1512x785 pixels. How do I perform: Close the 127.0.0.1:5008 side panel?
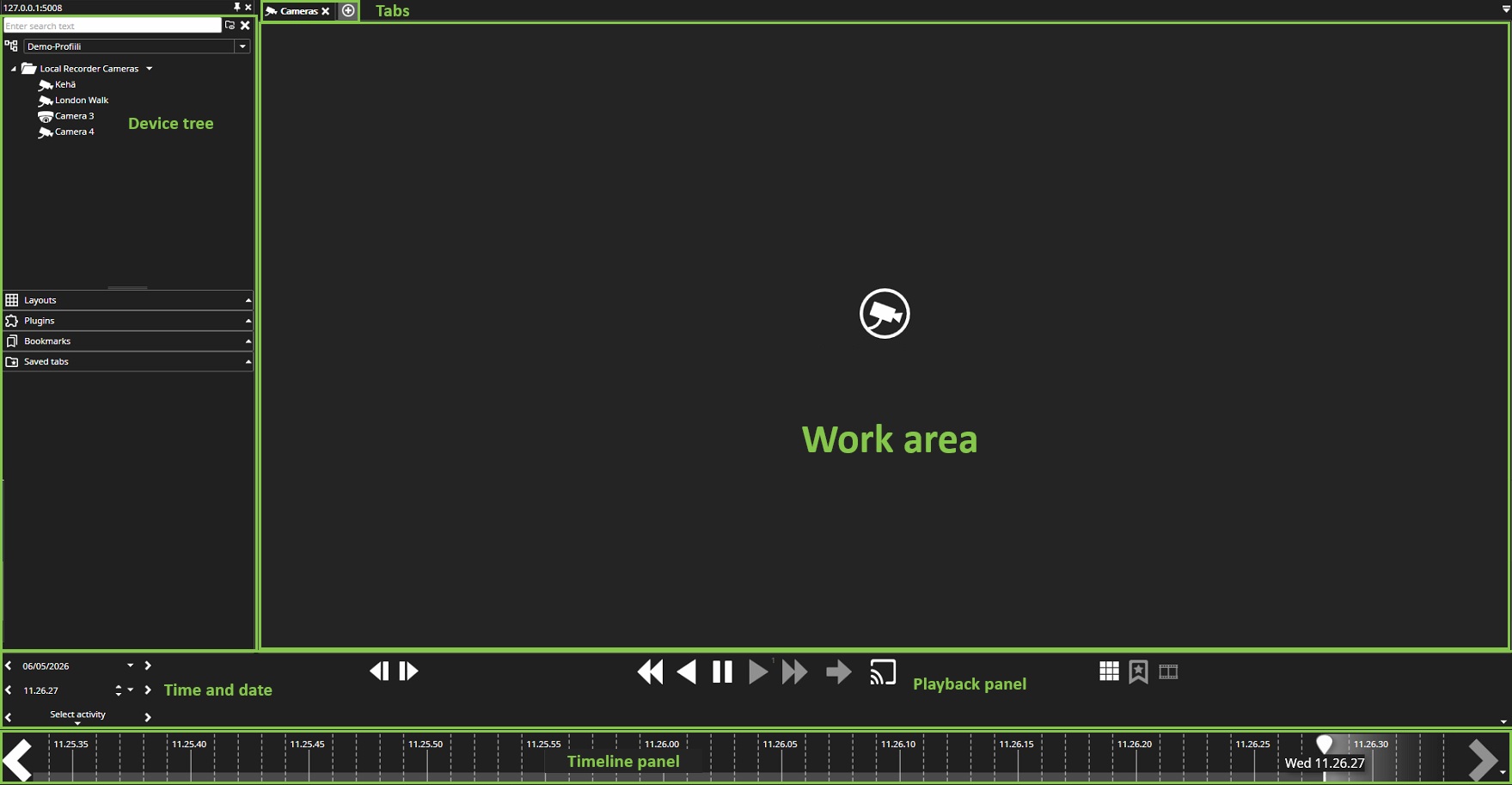click(x=248, y=7)
